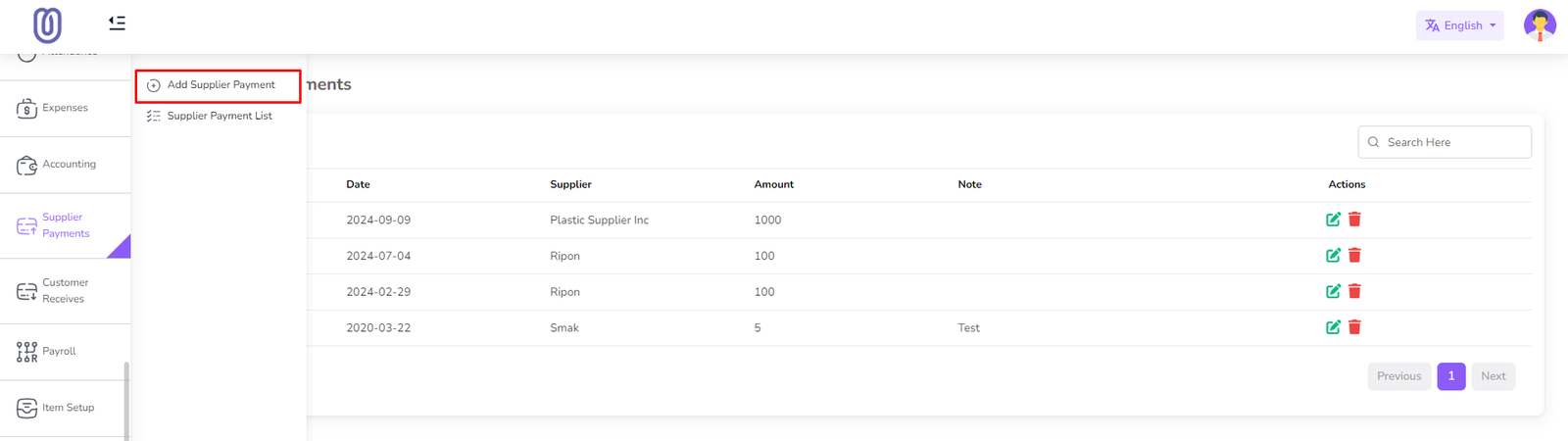
Task: Click the app logo in the header
Action: click(x=47, y=25)
